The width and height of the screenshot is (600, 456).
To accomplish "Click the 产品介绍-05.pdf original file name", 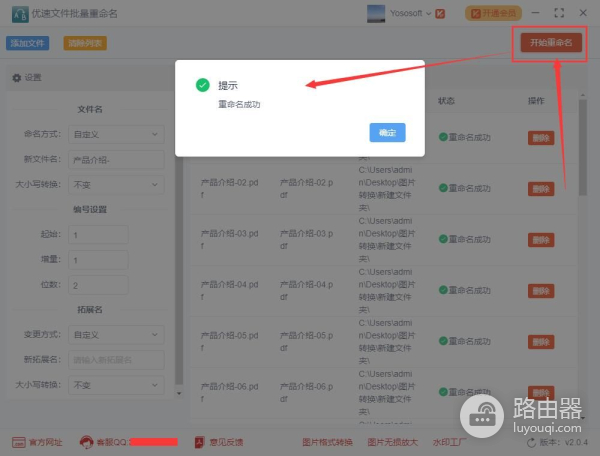I will (x=230, y=341).
